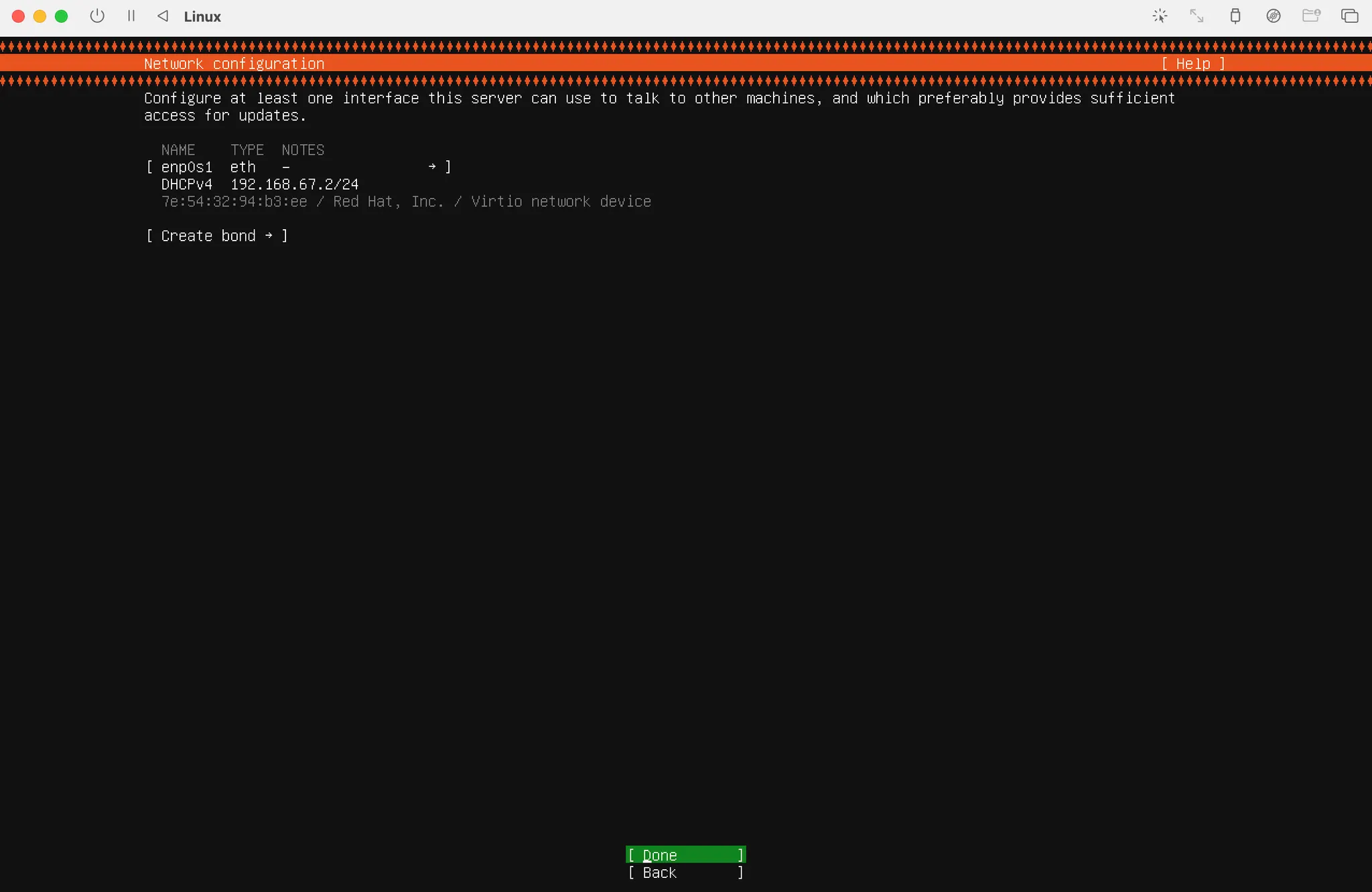Open the USB devices icon
This screenshot has height=892, width=1372.
[x=1235, y=16]
